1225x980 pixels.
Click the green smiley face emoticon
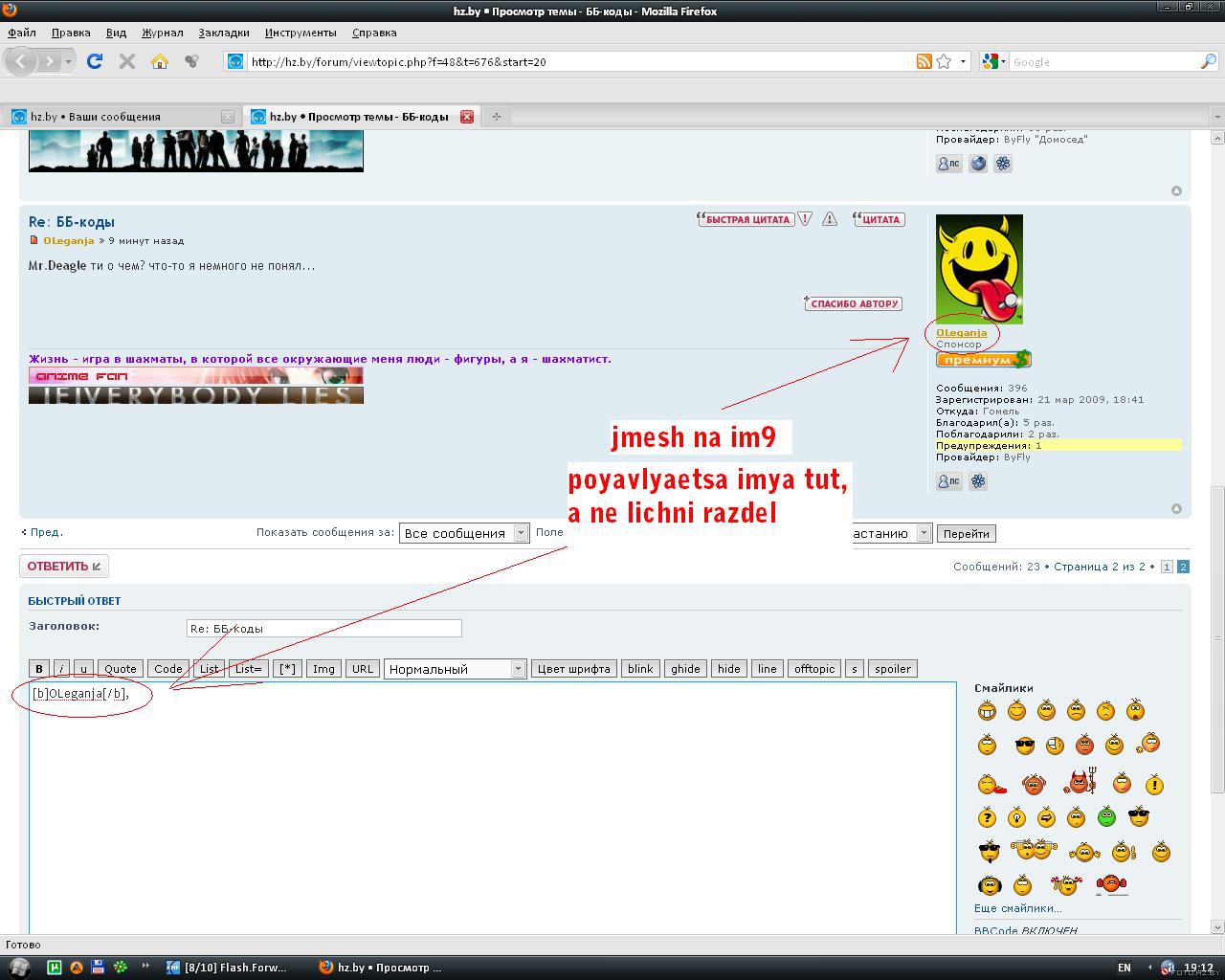tap(1106, 817)
